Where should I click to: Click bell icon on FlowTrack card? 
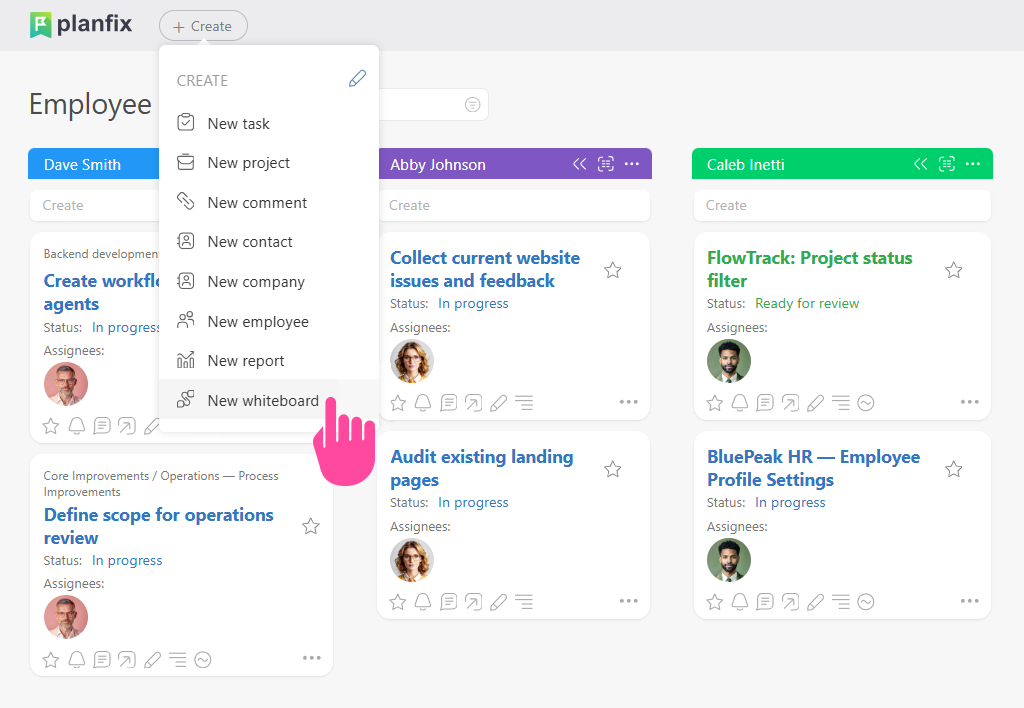click(x=740, y=403)
